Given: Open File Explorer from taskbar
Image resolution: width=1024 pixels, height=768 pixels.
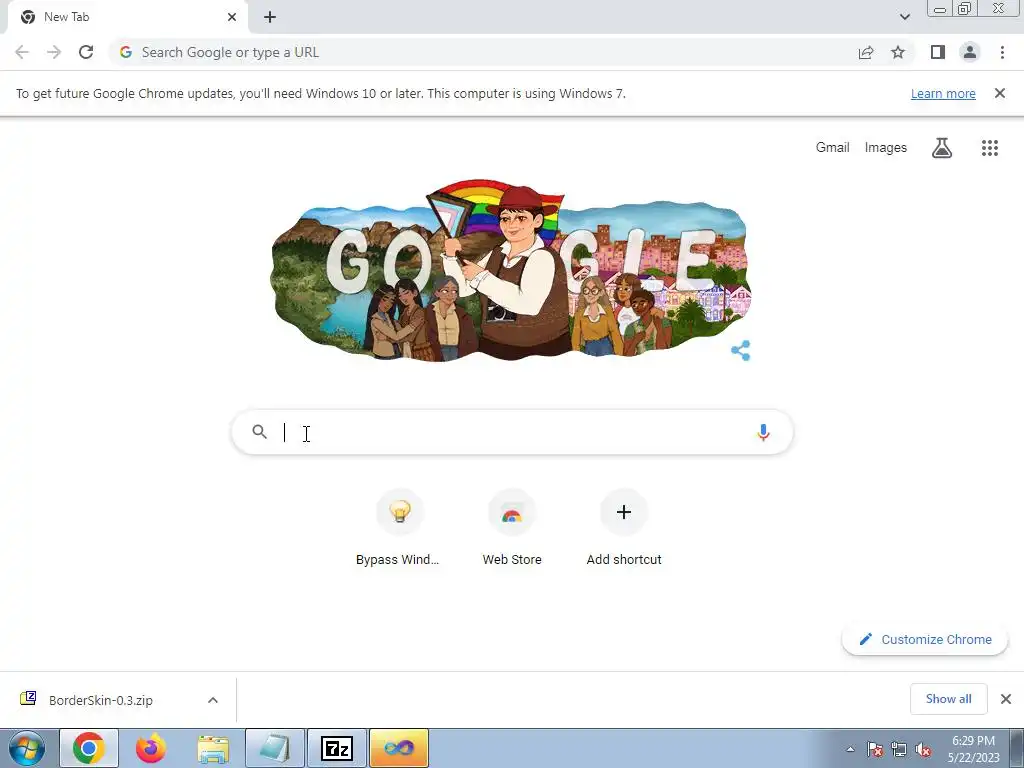Looking at the screenshot, I should pyautogui.click(x=213, y=748).
